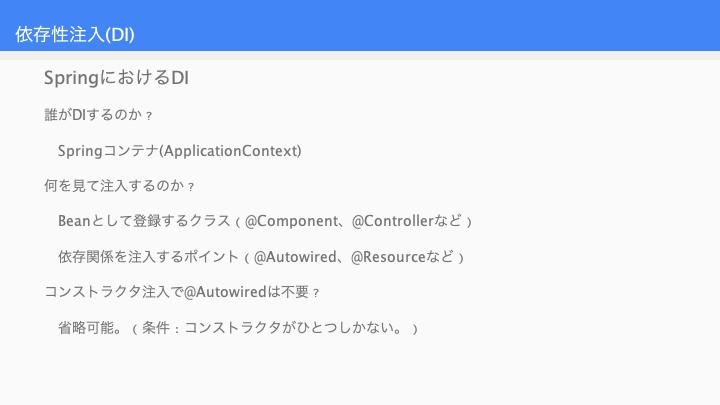Image resolution: width=720 pixels, height=405 pixels.
Task: Click the word ApplicationContext in parentheses
Action: click(x=230, y=151)
